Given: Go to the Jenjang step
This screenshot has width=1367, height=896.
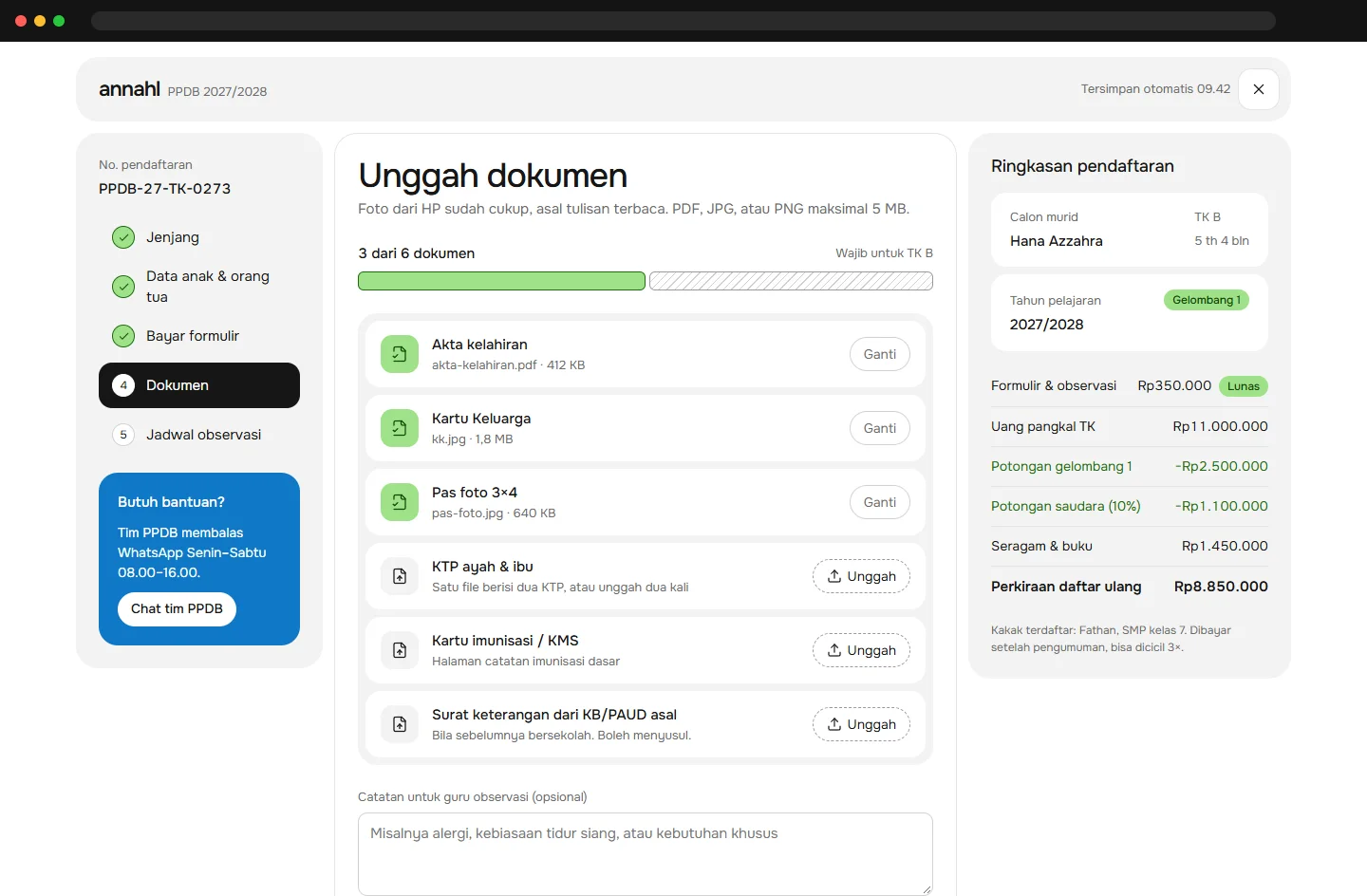Looking at the screenshot, I should 199,237.
